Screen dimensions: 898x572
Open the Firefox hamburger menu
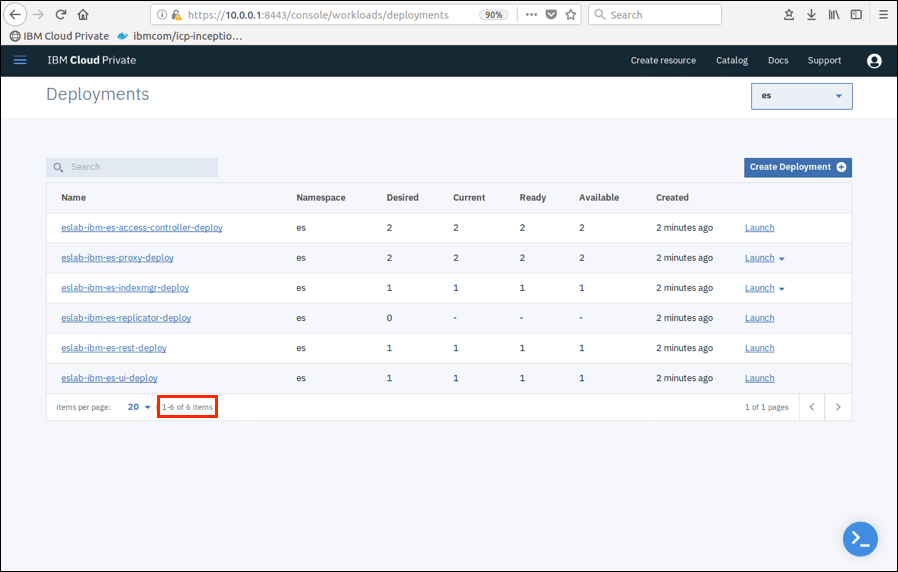[883, 15]
